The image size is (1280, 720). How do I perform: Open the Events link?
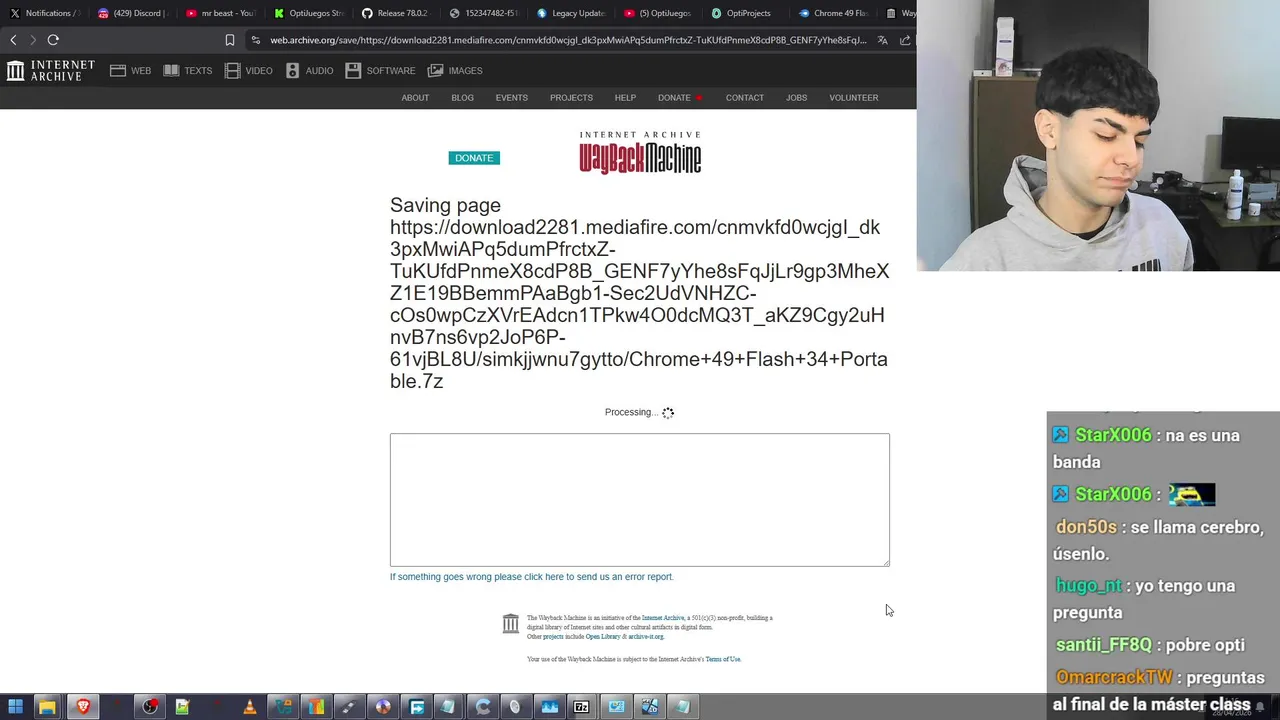511,98
